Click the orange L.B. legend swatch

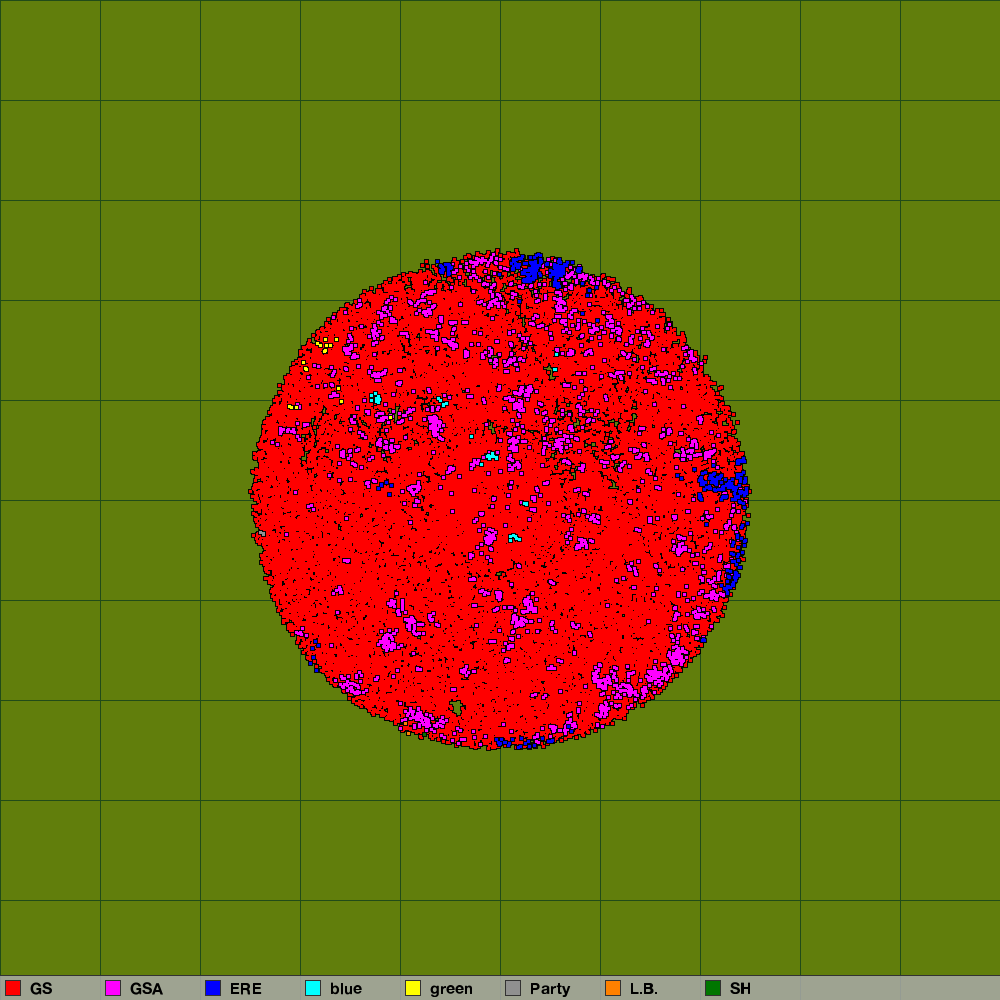pos(613,988)
